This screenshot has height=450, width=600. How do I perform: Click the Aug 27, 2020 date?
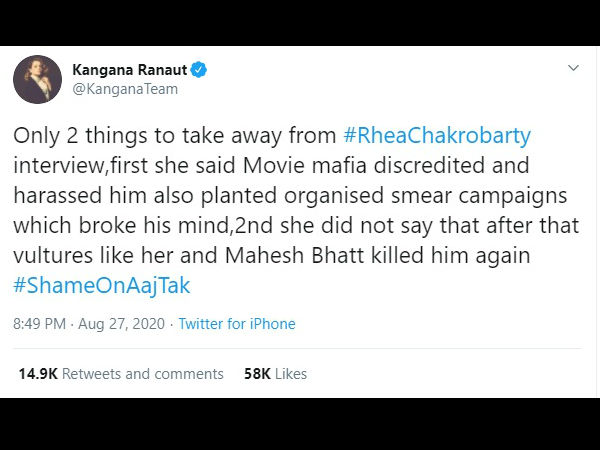(121, 324)
